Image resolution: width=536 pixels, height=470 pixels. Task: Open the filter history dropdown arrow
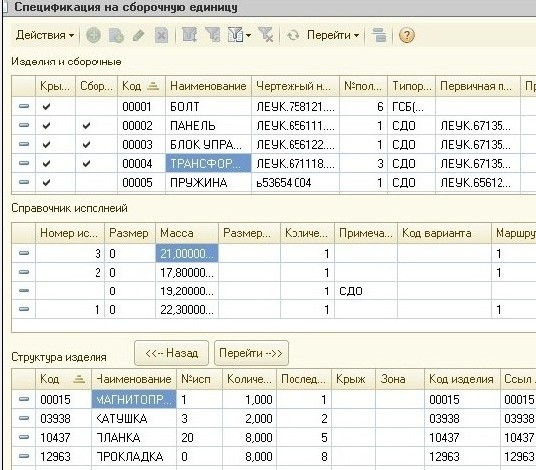click(x=249, y=35)
